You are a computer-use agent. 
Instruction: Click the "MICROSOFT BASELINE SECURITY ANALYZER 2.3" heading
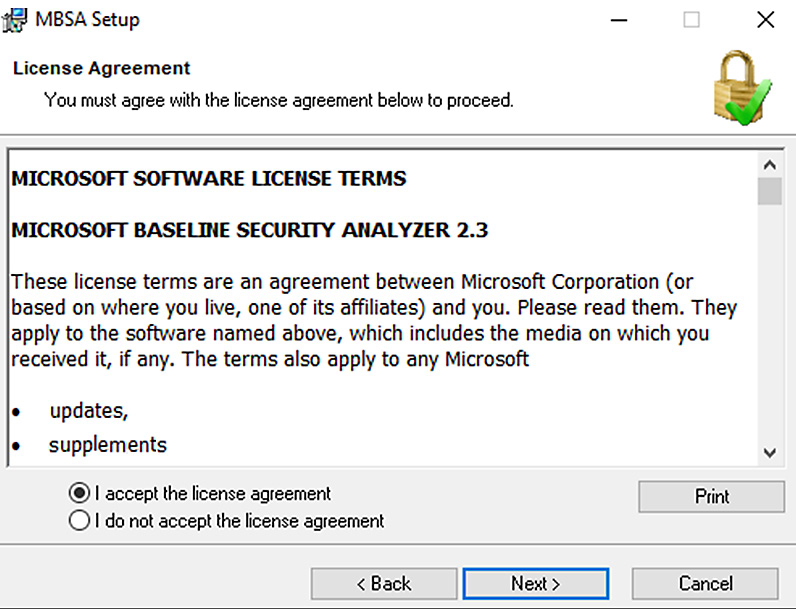(x=249, y=230)
